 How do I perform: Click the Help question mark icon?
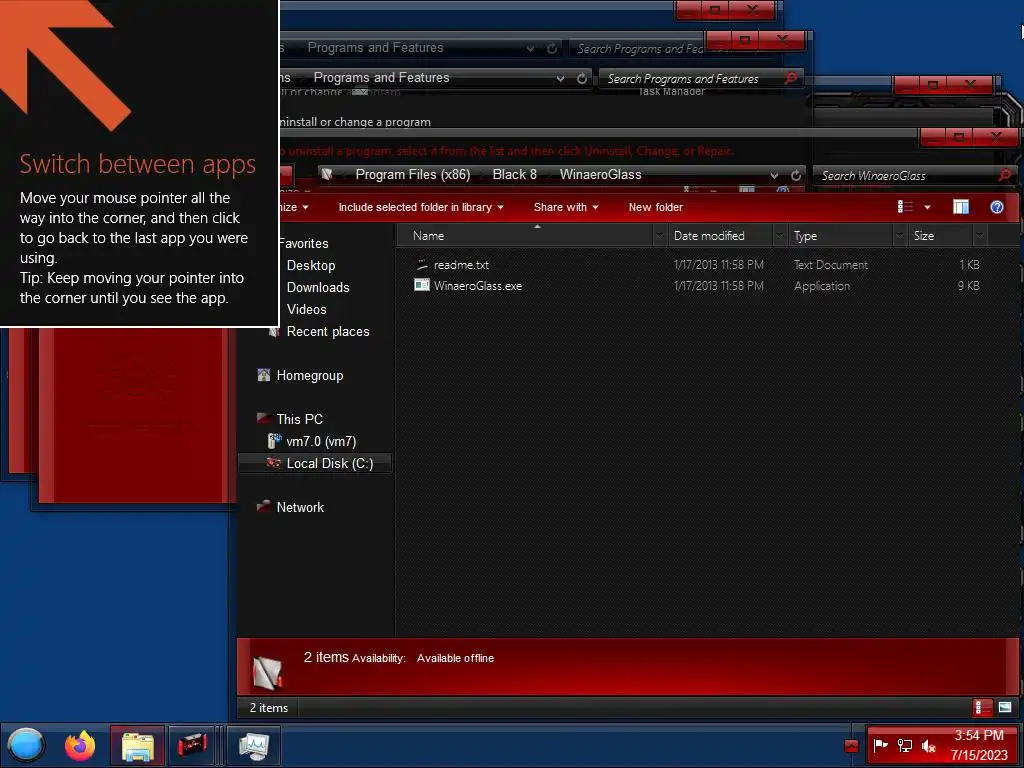coord(997,207)
